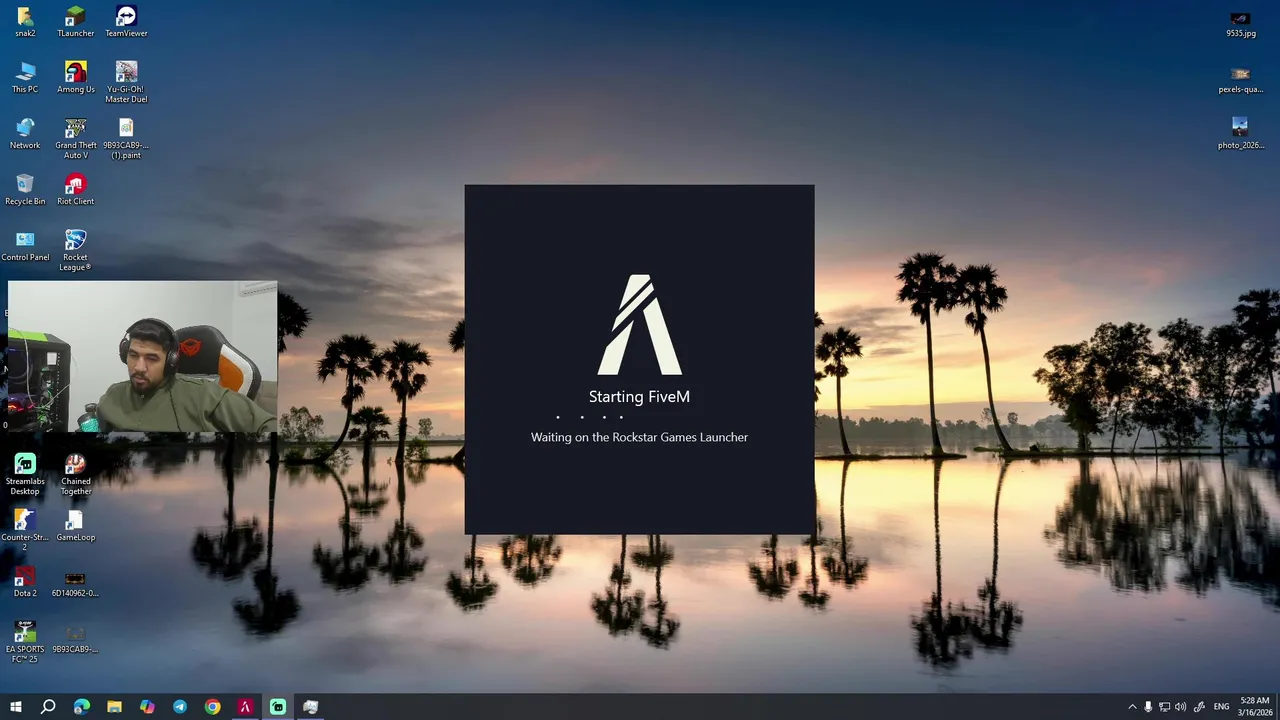Open the GameLoop shortcut
The width and height of the screenshot is (1280, 720).
75,526
